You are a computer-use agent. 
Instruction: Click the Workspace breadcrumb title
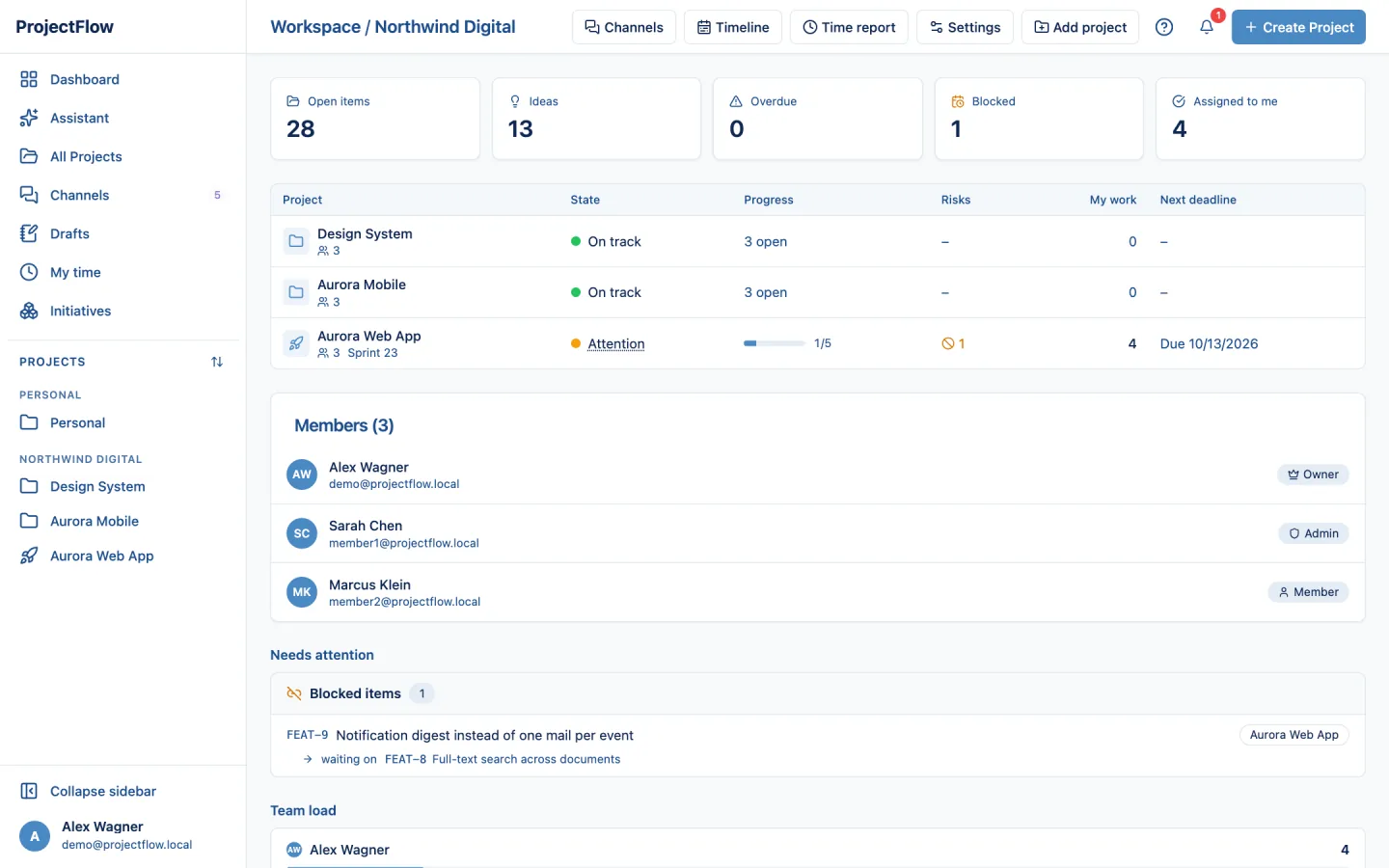[x=393, y=27]
